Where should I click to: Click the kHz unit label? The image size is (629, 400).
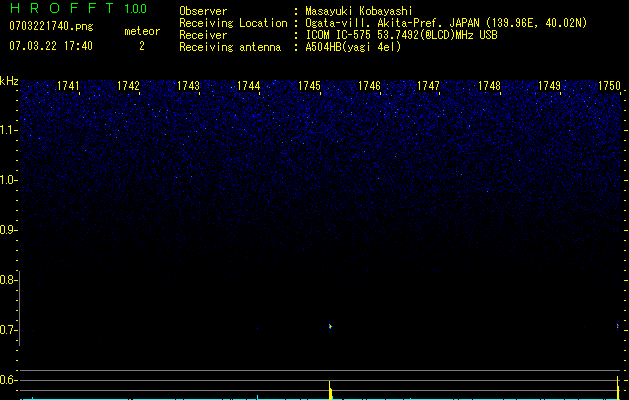(9, 81)
